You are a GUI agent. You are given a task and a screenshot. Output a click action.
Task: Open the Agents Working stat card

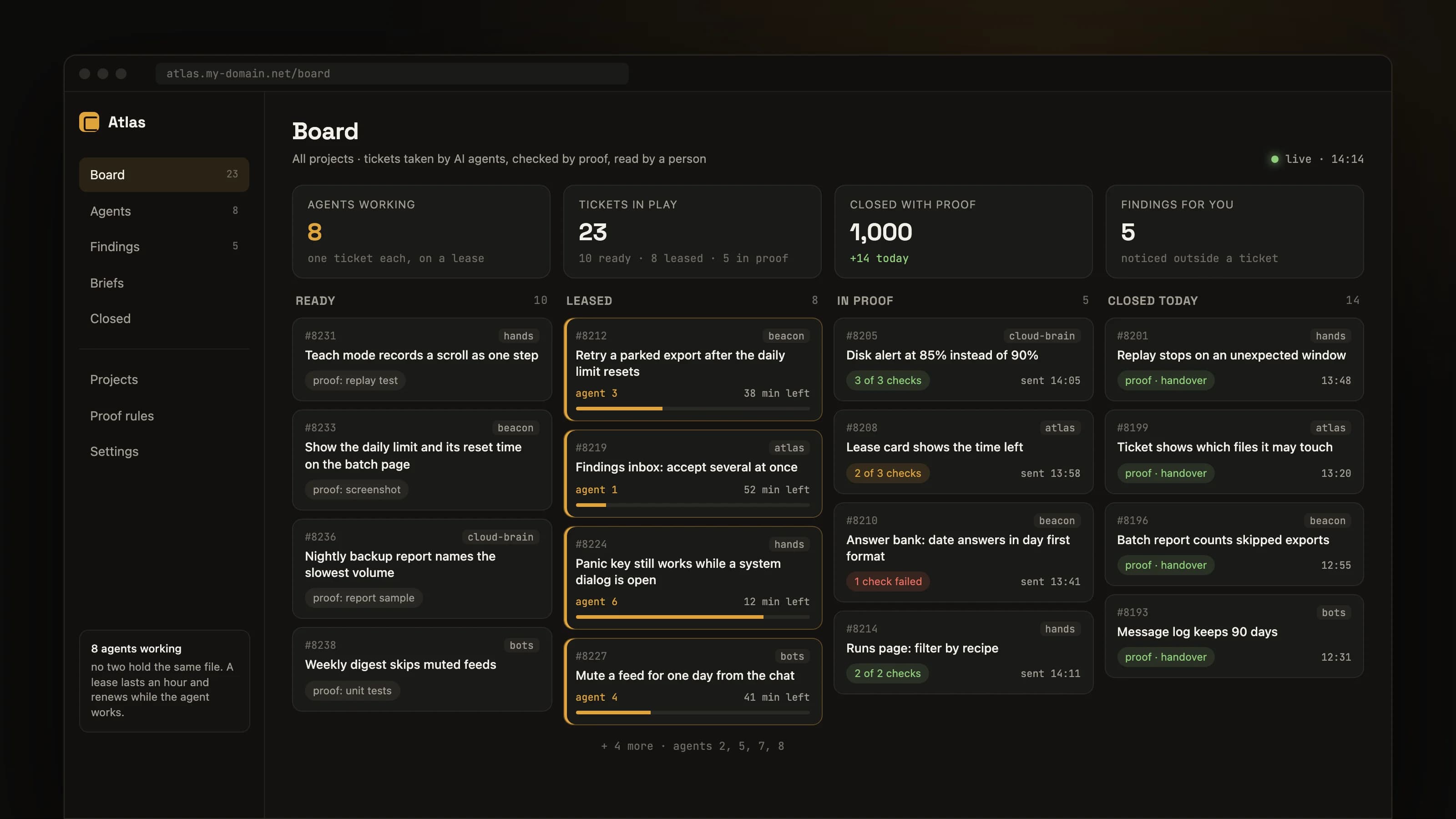point(421,231)
